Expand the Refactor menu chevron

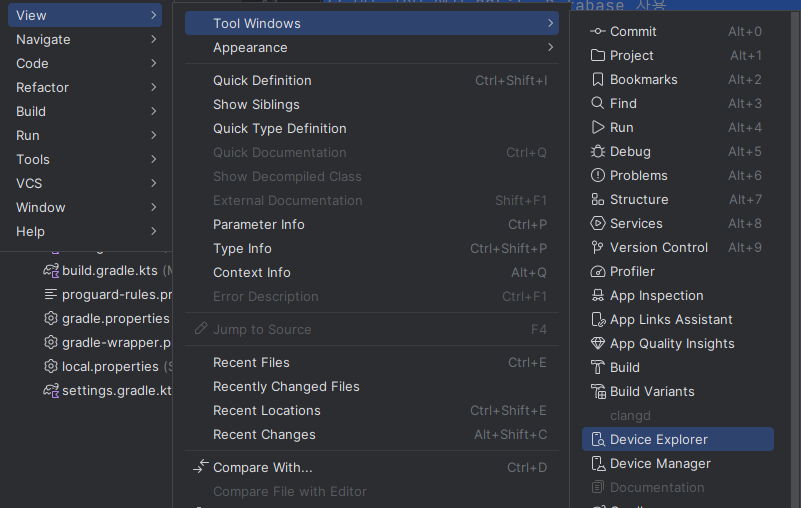pyautogui.click(x=153, y=87)
